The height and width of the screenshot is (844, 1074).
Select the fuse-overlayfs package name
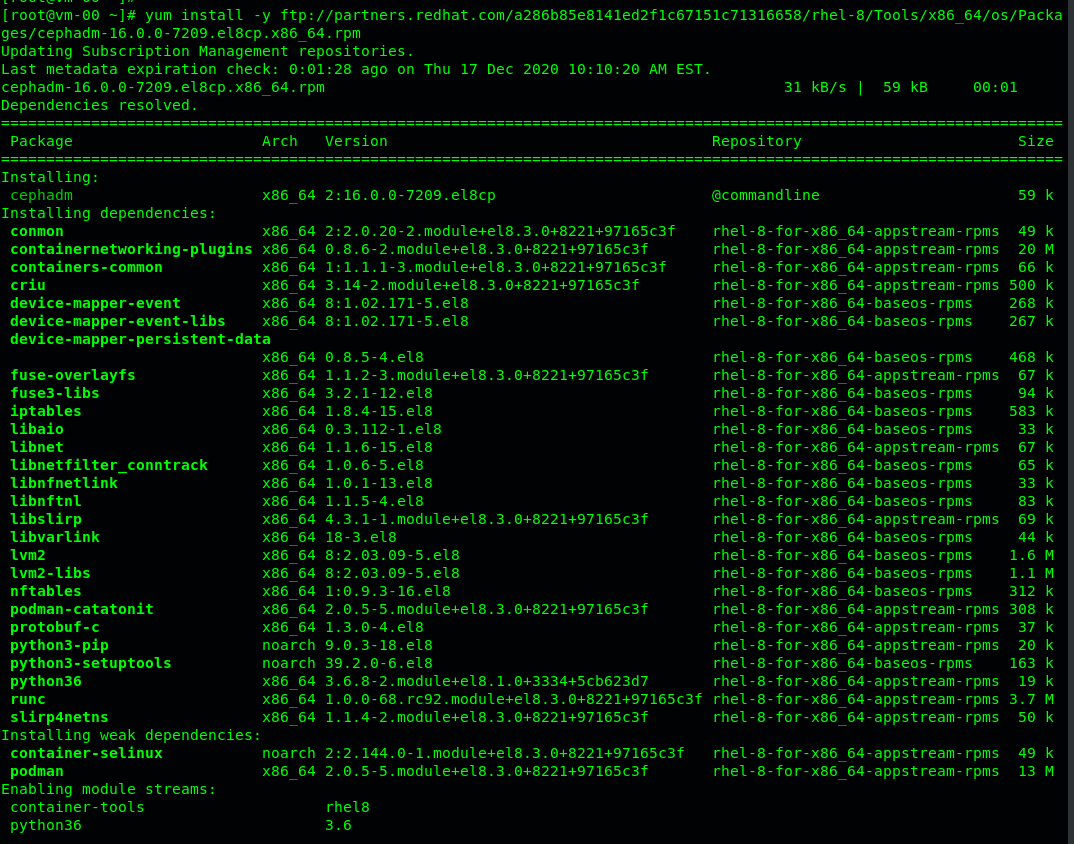pyautogui.click(x=73, y=375)
